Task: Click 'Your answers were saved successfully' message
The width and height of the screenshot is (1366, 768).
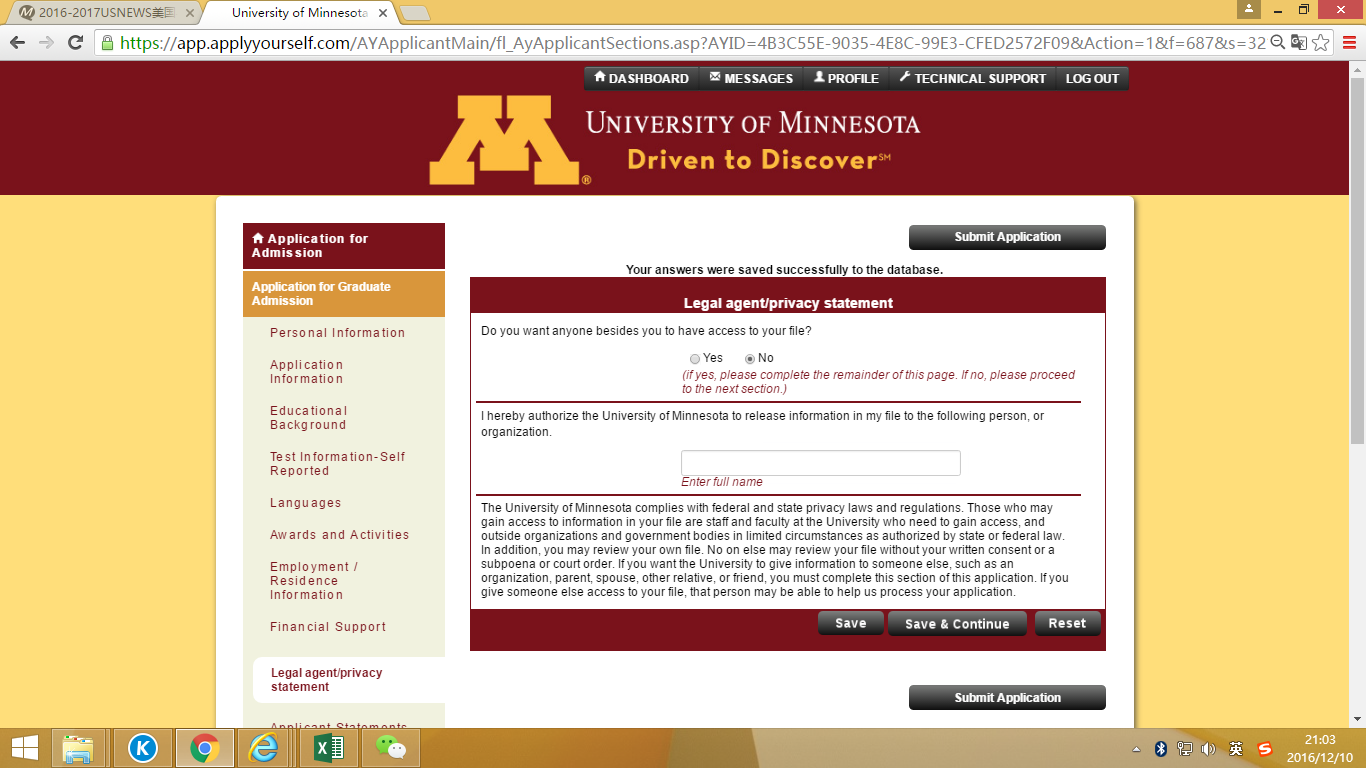Action: [784, 270]
